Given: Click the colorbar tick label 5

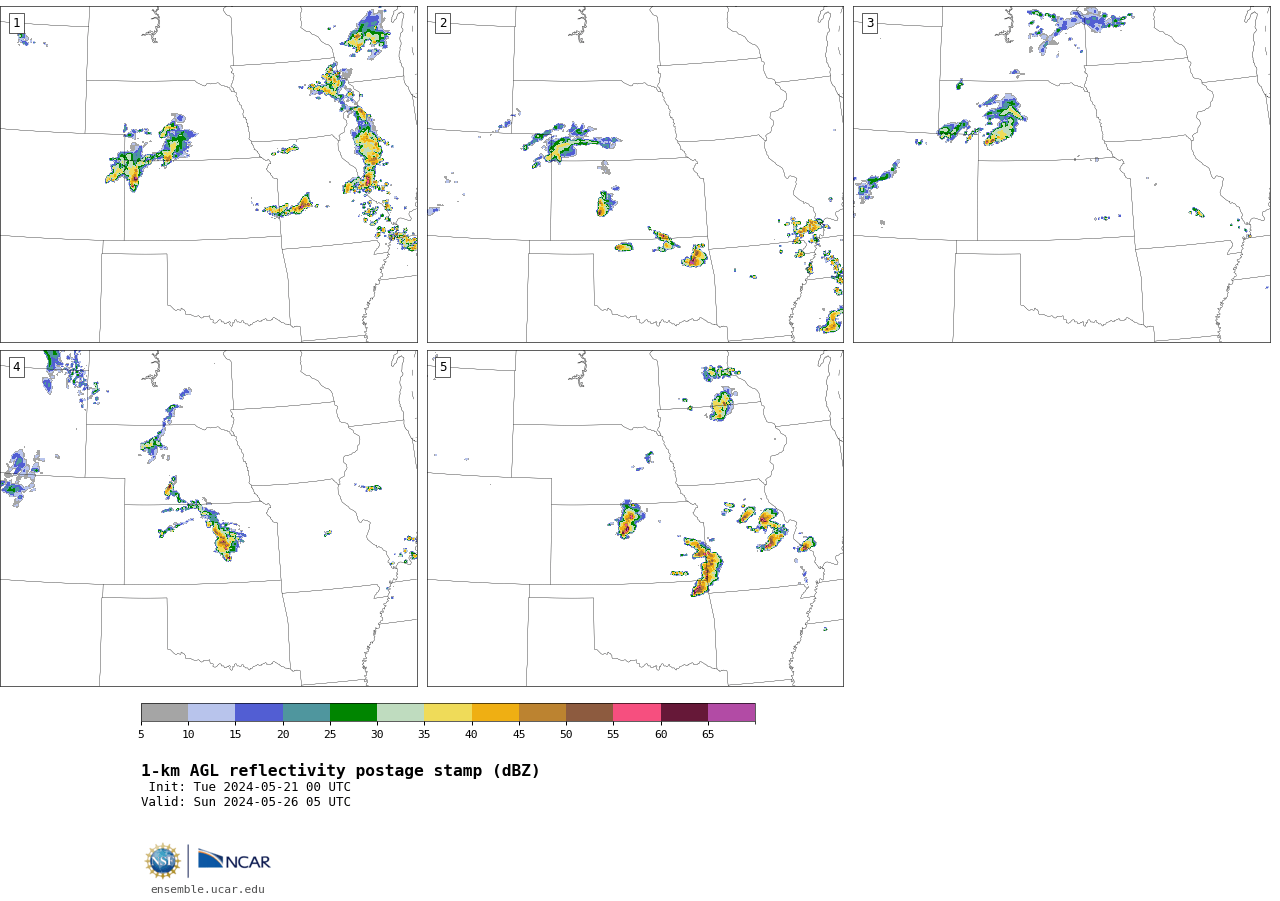Looking at the screenshot, I should pyautogui.click(x=141, y=735).
